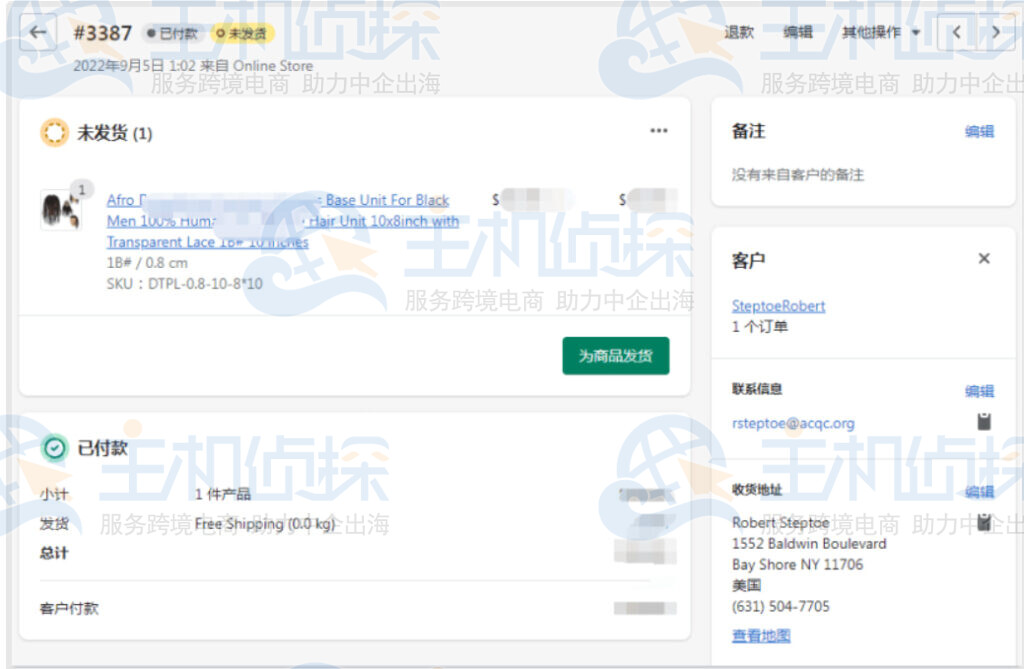Dismiss the customer card with the X
The height and width of the screenshot is (669, 1024).
[x=984, y=258]
